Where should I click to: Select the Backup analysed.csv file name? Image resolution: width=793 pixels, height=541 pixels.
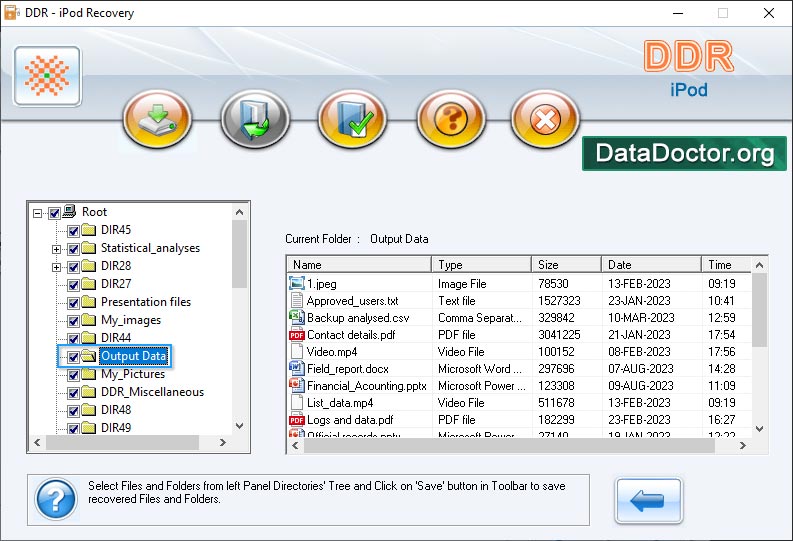pyautogui.click(x=358, y=318)
